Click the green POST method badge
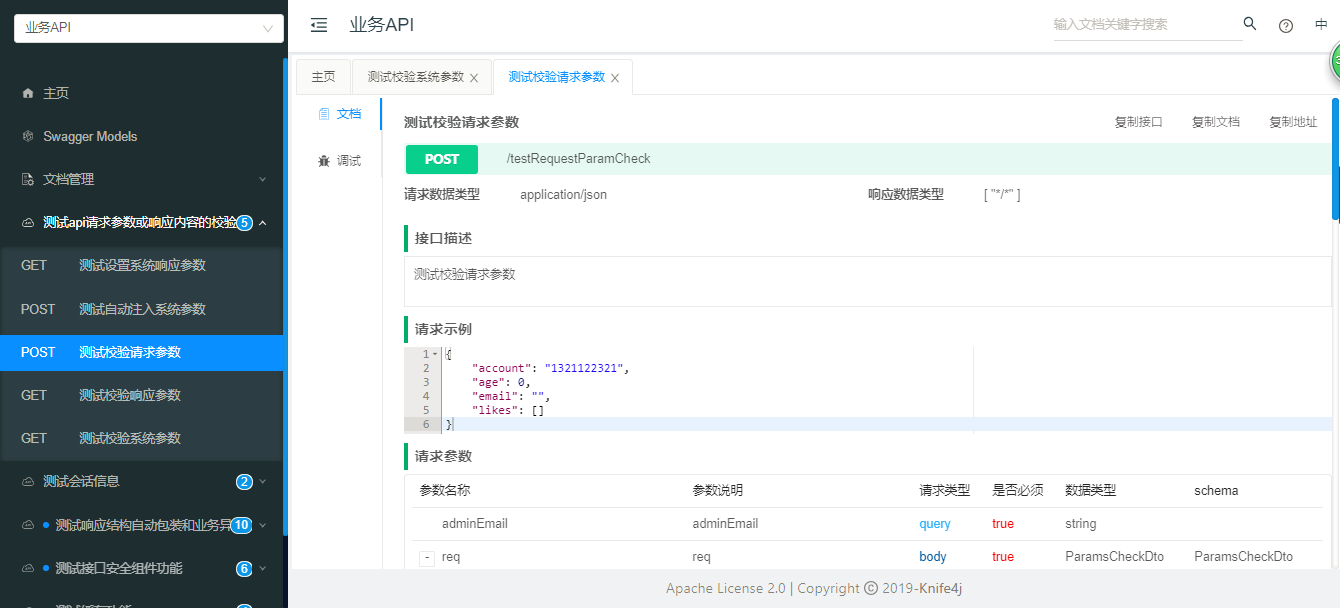 [441, 159]
